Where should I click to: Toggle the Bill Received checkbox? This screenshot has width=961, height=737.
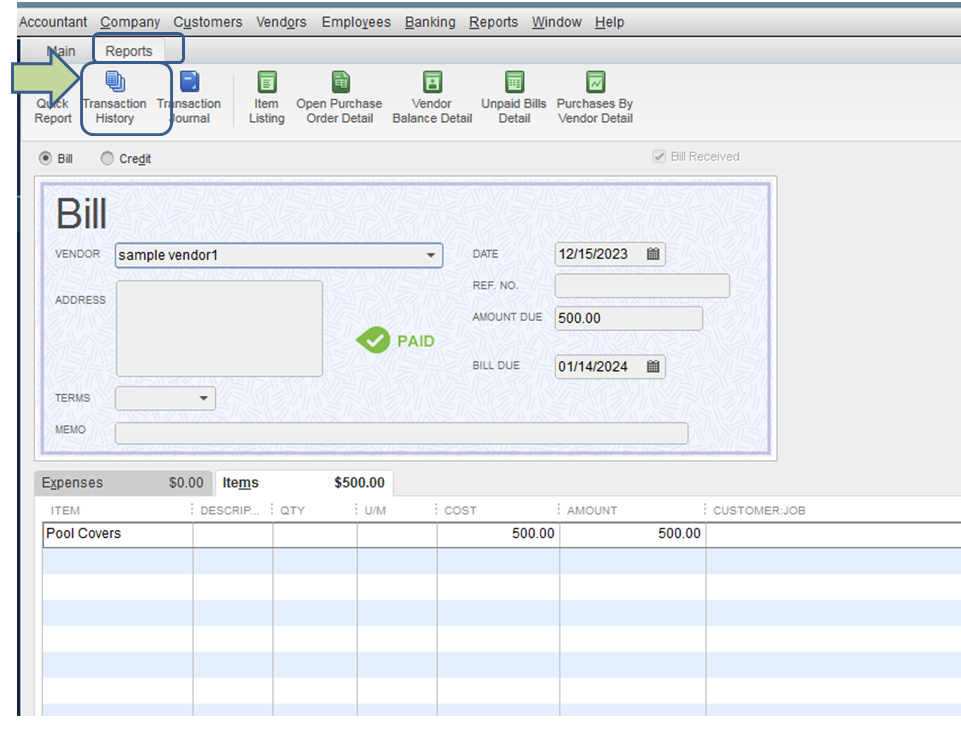(x=659, y=156)
